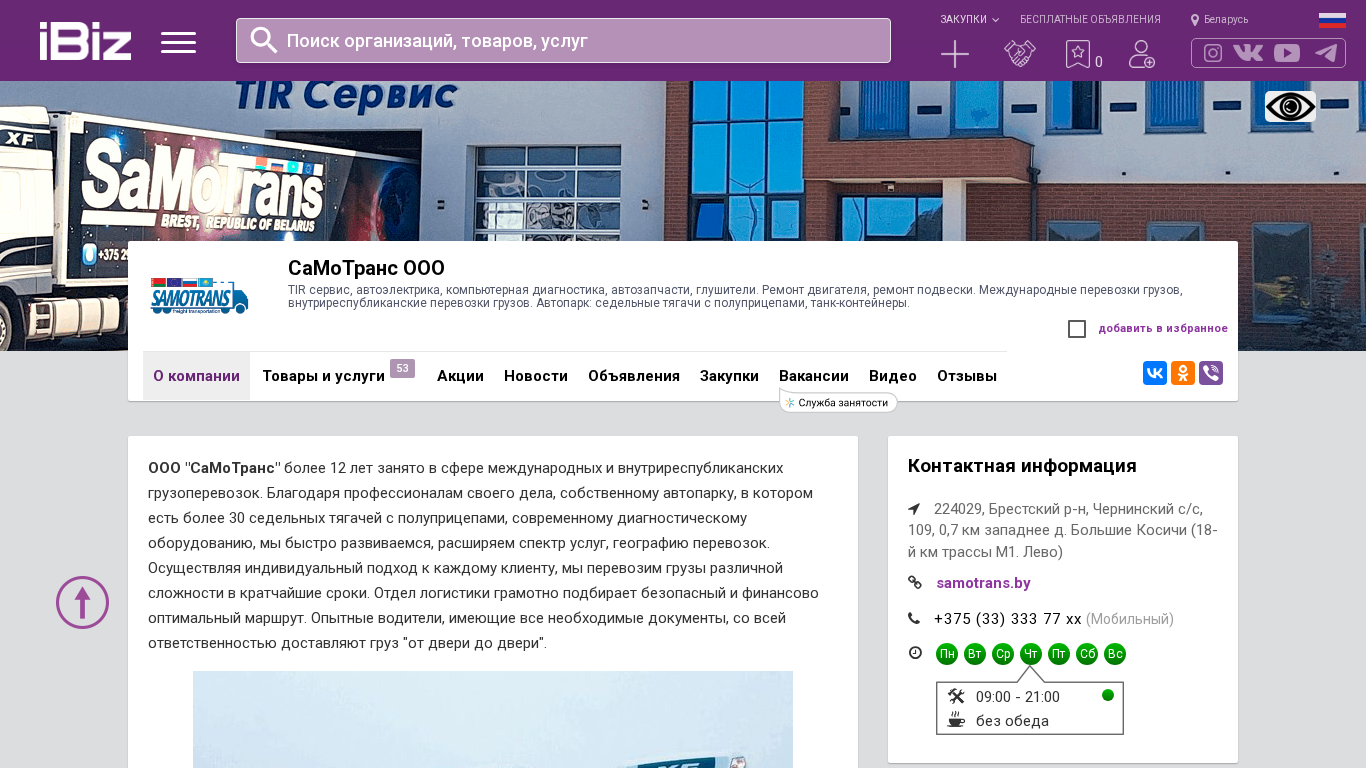Open iBiz VK page in header

pos(1248,53)
